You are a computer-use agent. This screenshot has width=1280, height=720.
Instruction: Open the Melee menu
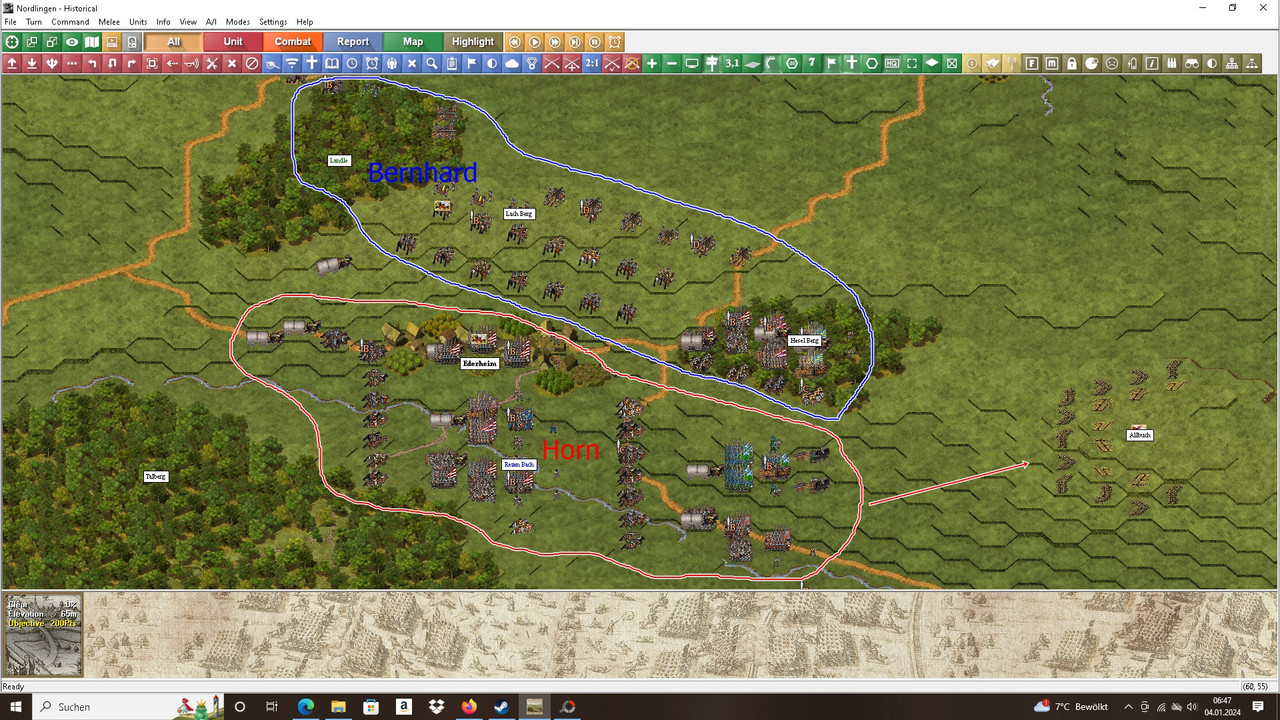[109, 22]
